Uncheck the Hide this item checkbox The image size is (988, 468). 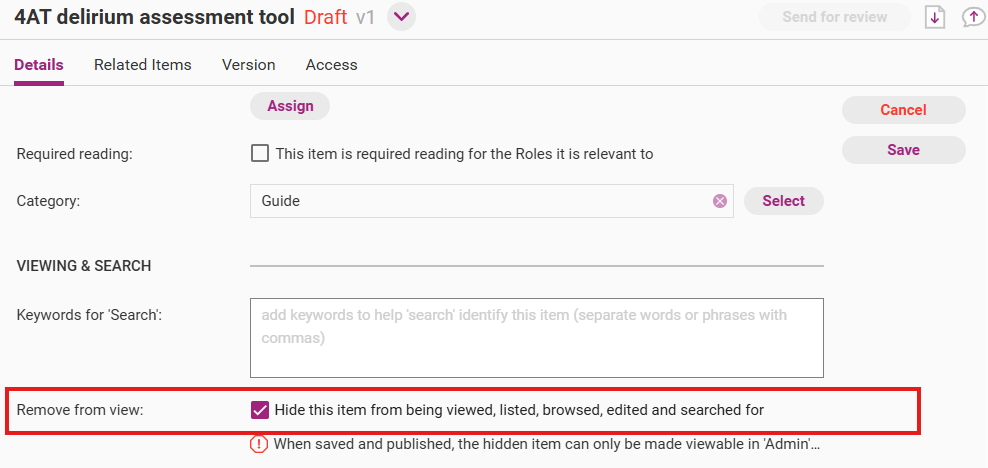point(260,409)
